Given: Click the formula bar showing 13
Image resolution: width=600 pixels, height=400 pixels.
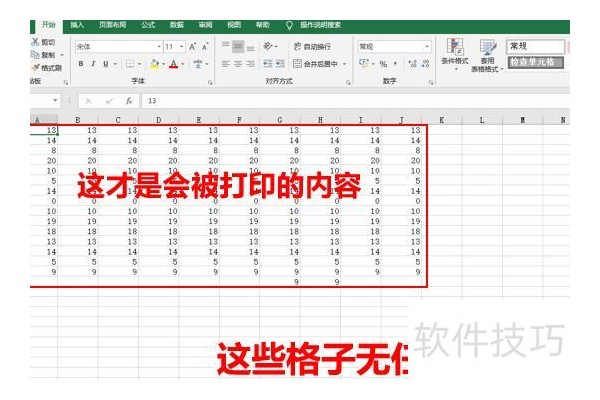Looking at the screenshot, I should click(x=355, y=101).
